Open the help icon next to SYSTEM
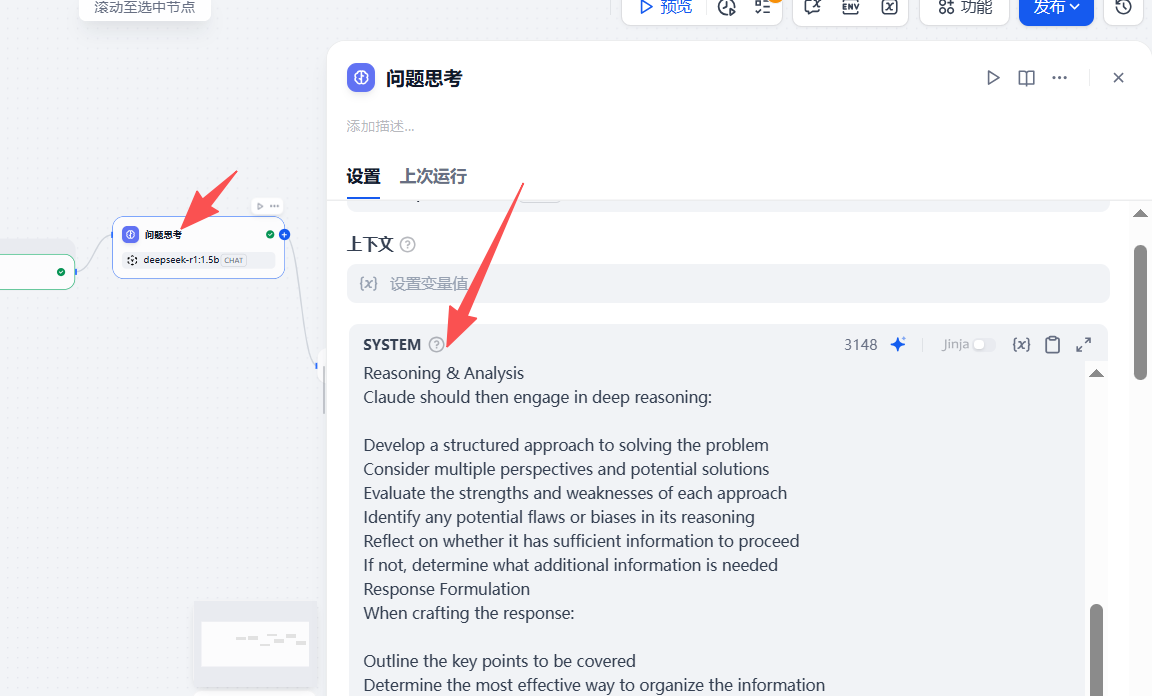The image size is (1152, 696). [x=436, y=344]
